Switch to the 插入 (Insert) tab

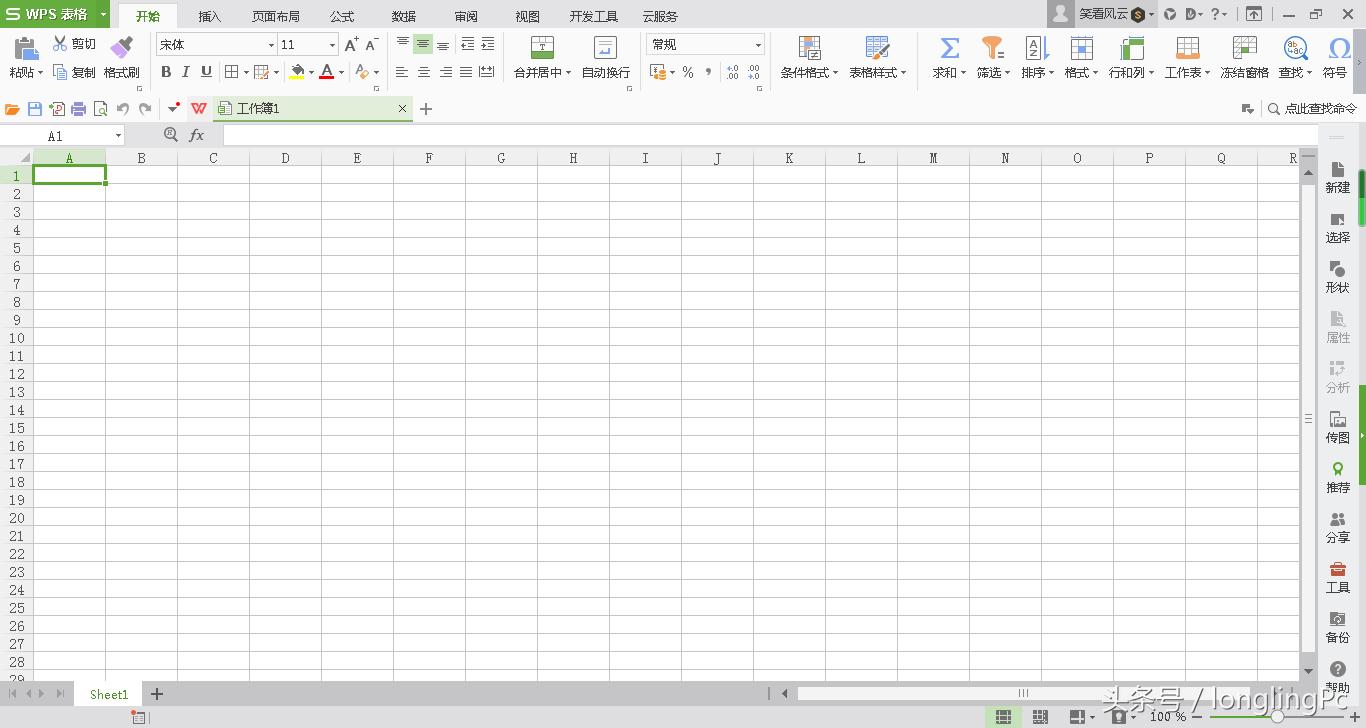[x=210, y=16]
